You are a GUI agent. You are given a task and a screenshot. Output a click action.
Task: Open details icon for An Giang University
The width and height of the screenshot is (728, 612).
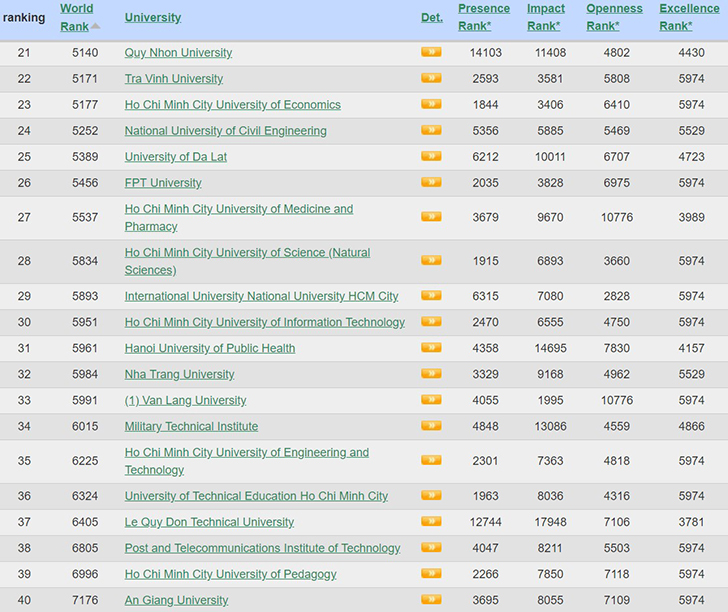pos(431,600)
